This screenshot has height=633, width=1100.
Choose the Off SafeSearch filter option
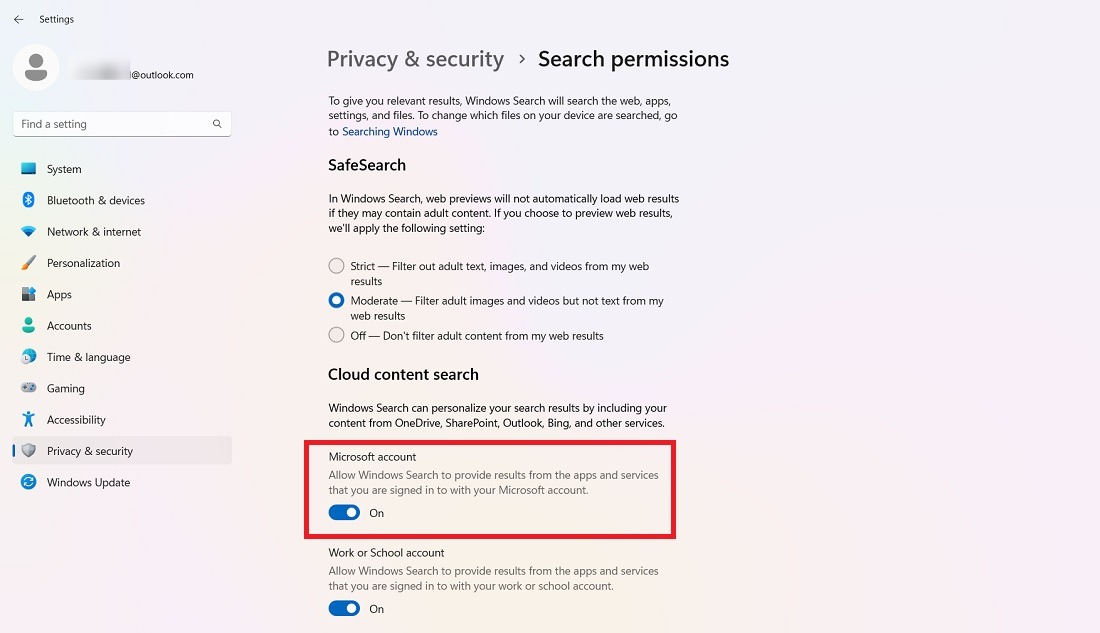tap(336, 336)
